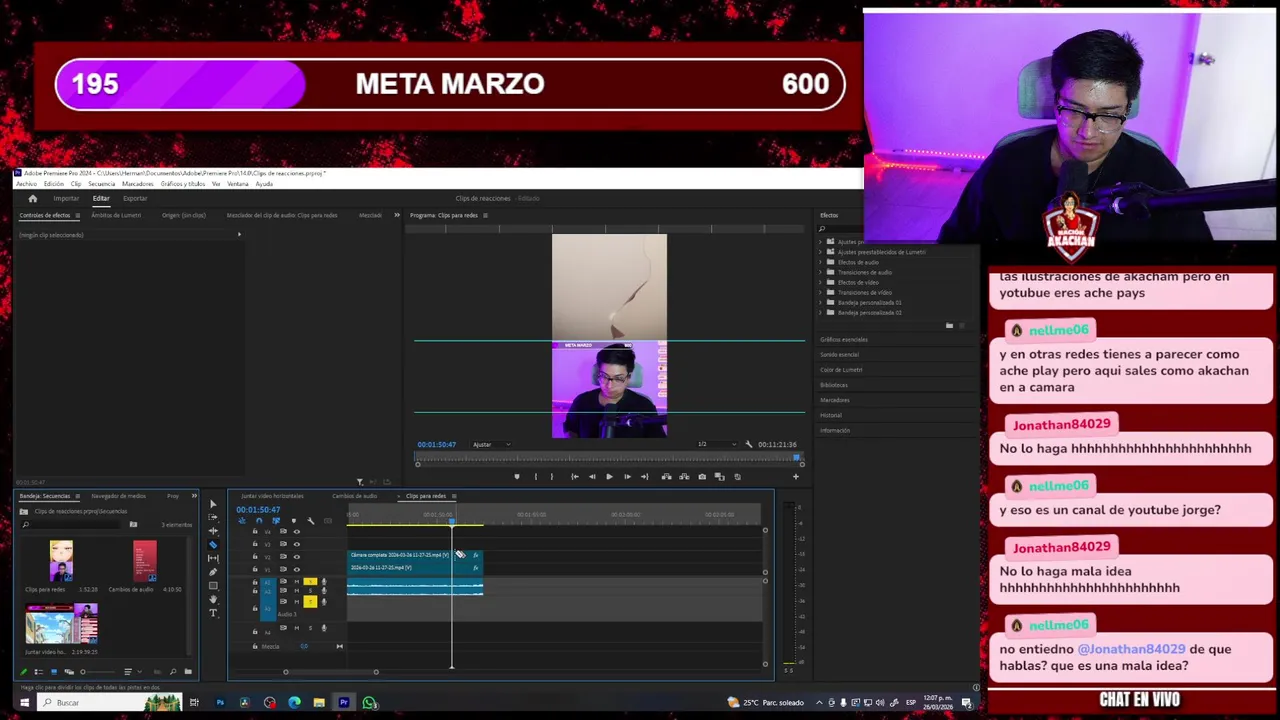The width and height of the screenshot is (1280, 720).
Task: Select the Razor tool
Action: pos(213,545)
